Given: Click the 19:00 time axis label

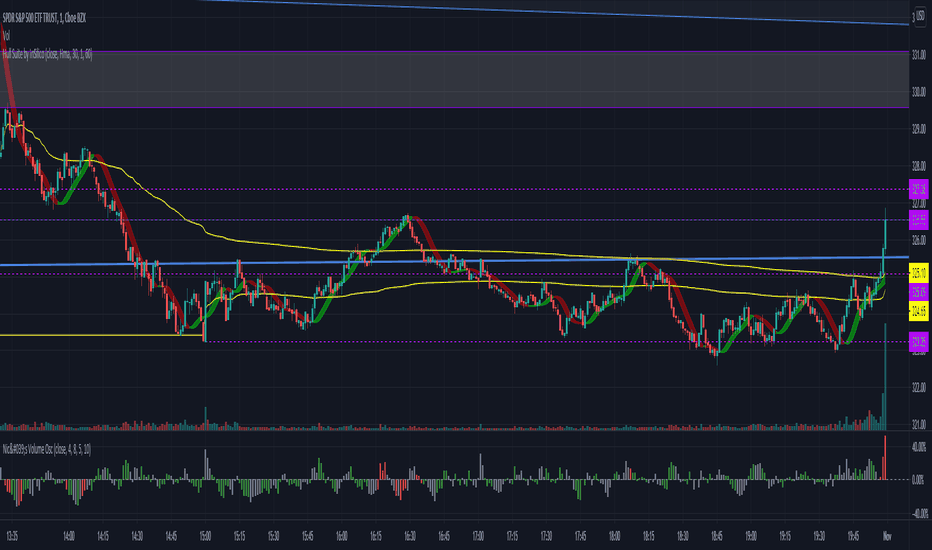Looking at the screenshot, I should [x=751, y=536].
